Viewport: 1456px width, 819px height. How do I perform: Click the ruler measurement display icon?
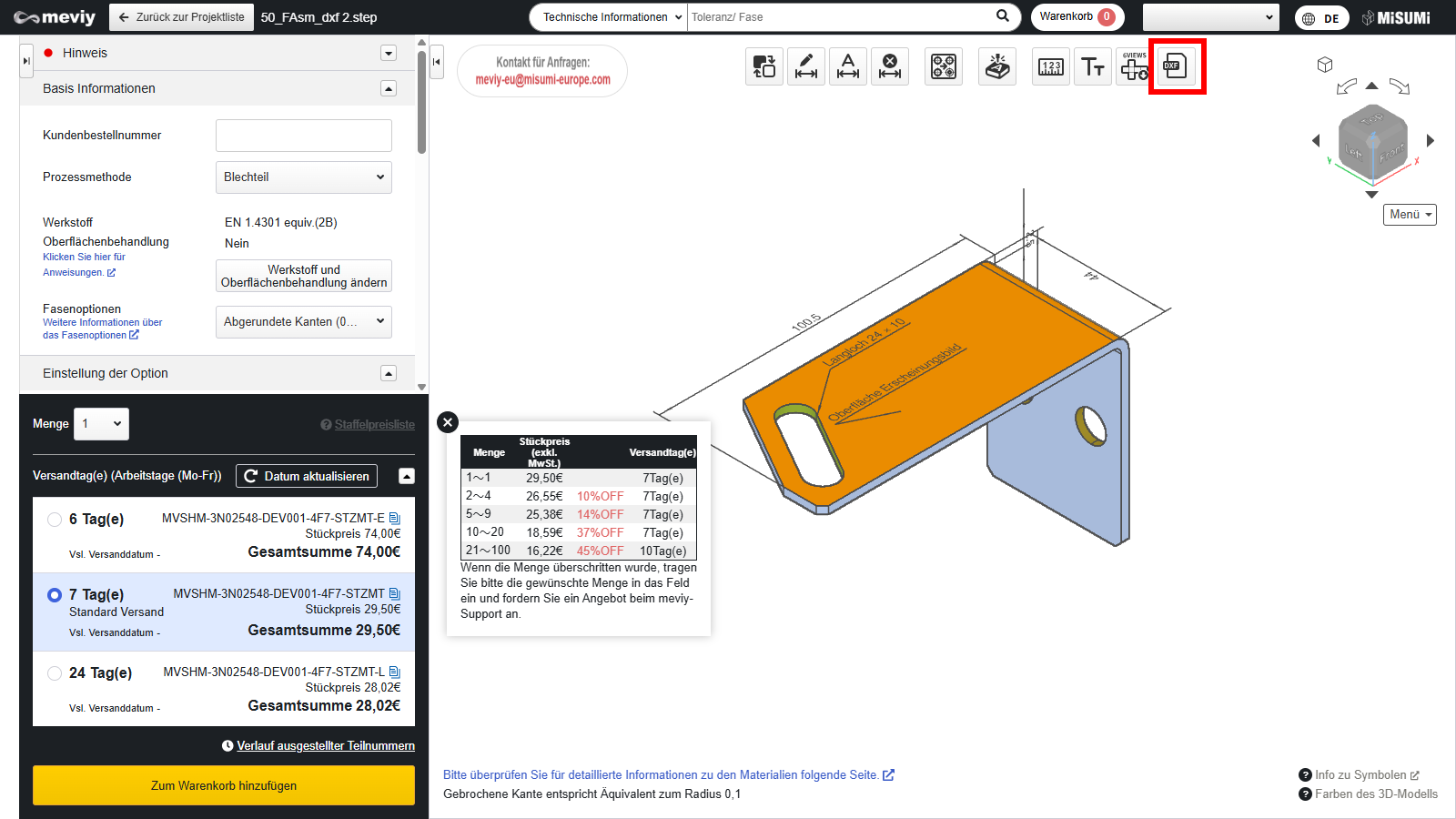(x=1051, y=66)
